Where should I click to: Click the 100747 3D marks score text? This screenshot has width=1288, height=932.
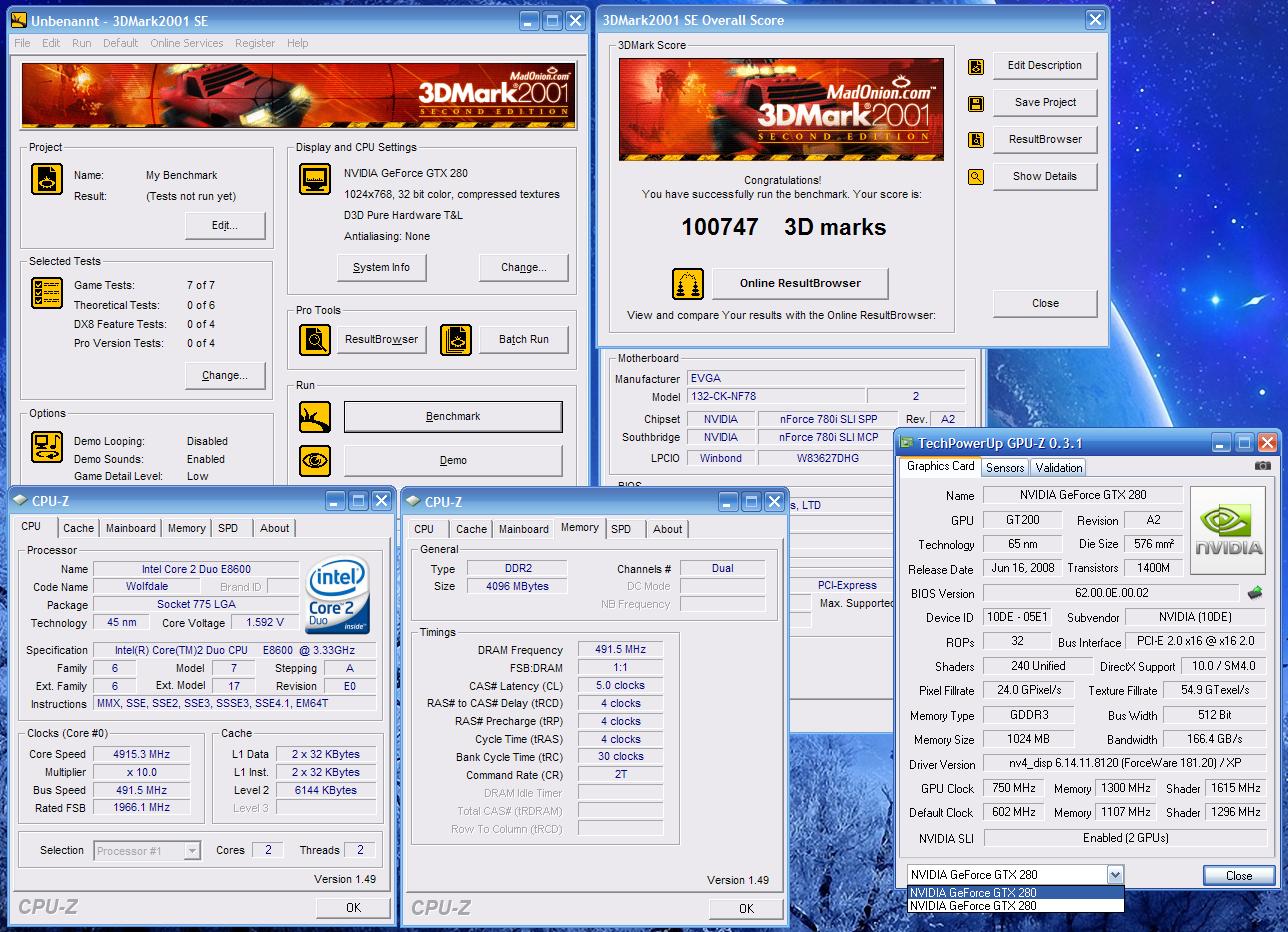784,227
